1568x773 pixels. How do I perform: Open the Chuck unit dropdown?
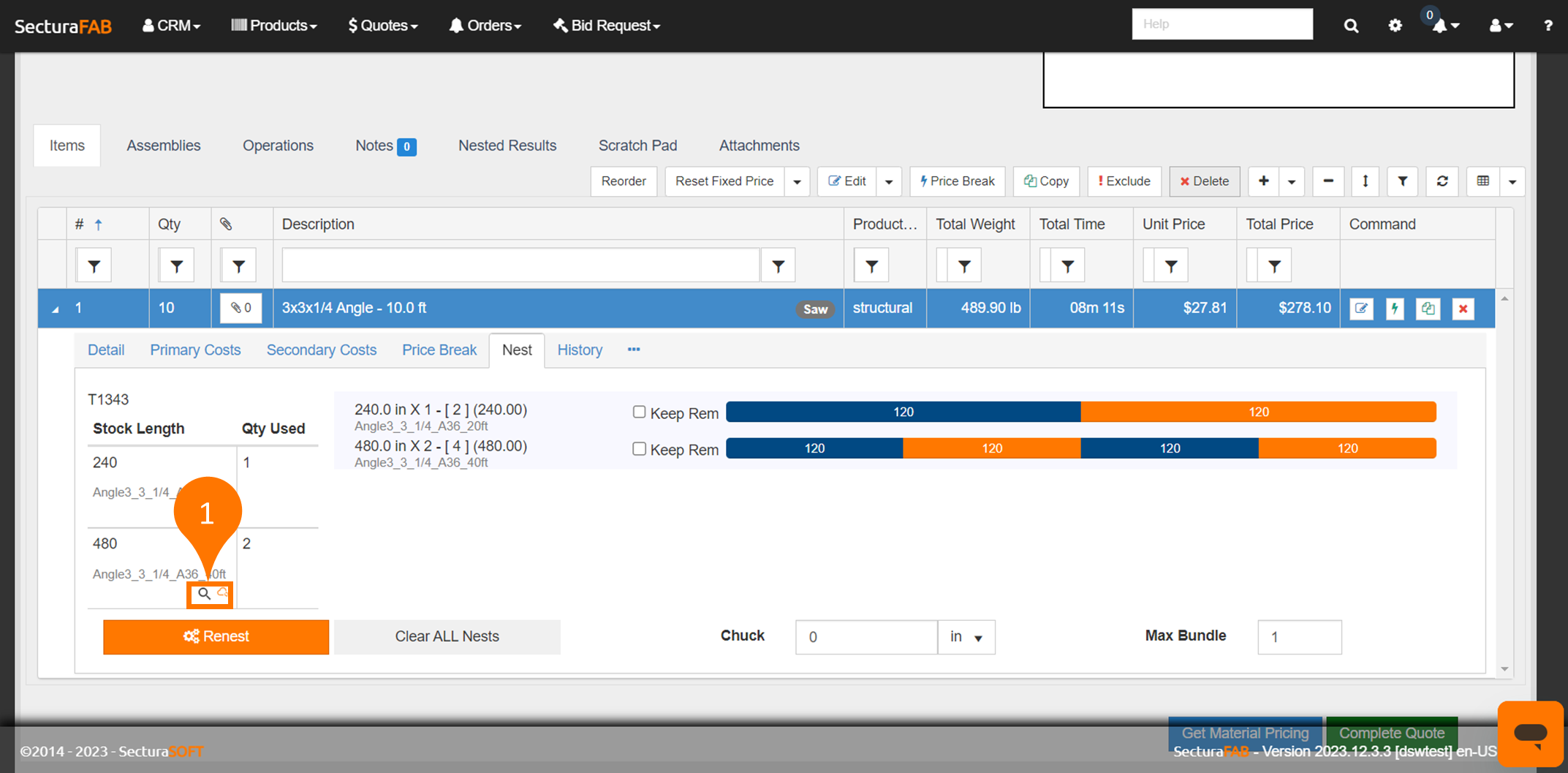point(966,637)
